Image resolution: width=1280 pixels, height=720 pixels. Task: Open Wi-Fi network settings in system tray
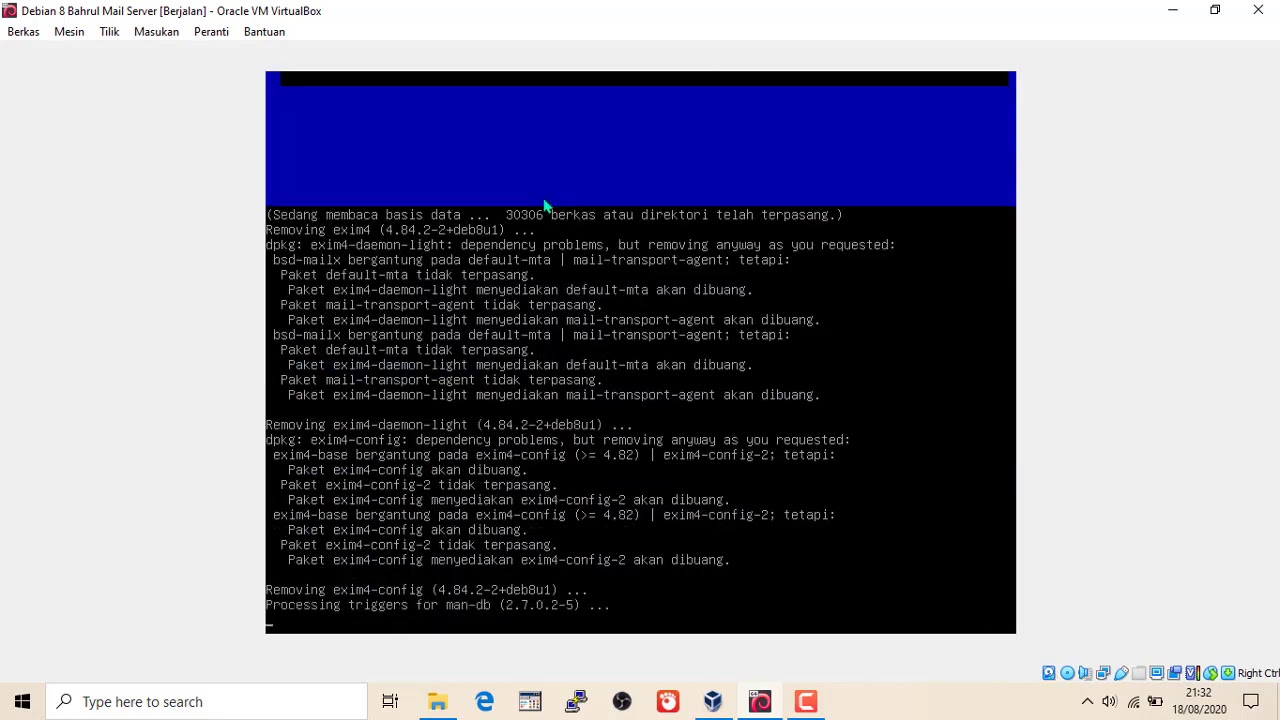1133,702
